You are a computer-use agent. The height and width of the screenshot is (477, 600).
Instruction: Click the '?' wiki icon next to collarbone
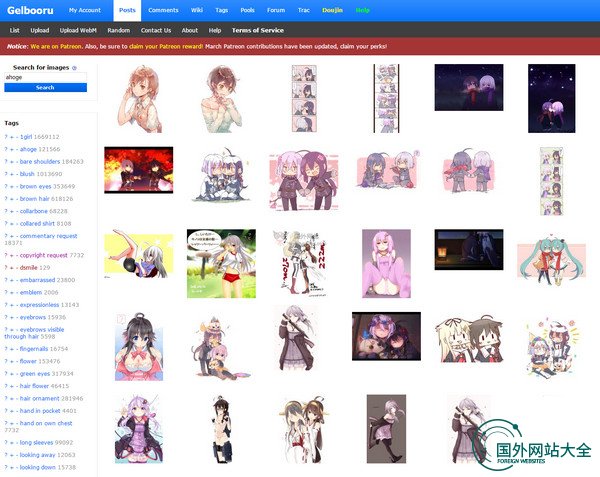click(5, 211)
